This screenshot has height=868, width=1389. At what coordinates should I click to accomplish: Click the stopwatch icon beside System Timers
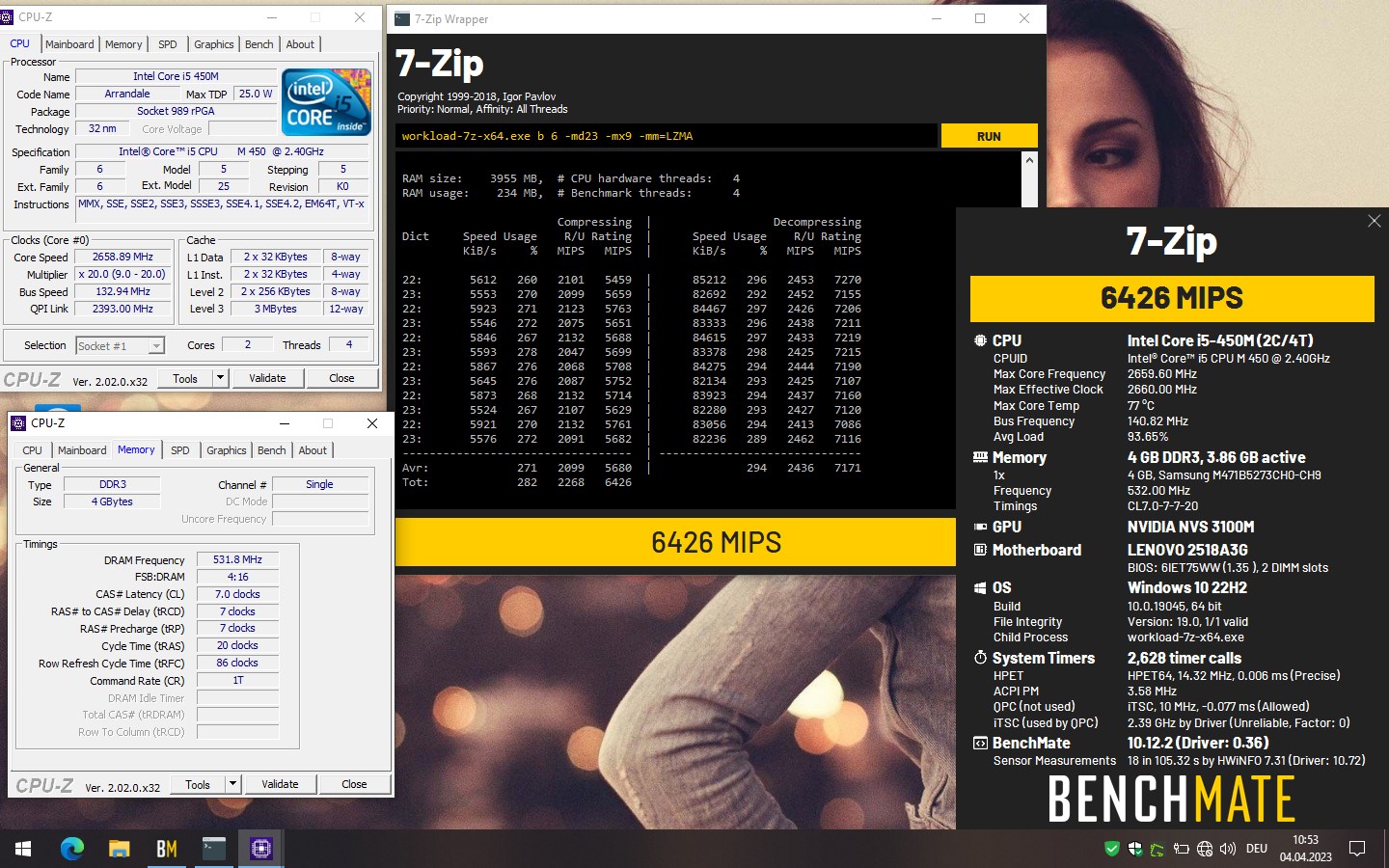pos(980,658)
